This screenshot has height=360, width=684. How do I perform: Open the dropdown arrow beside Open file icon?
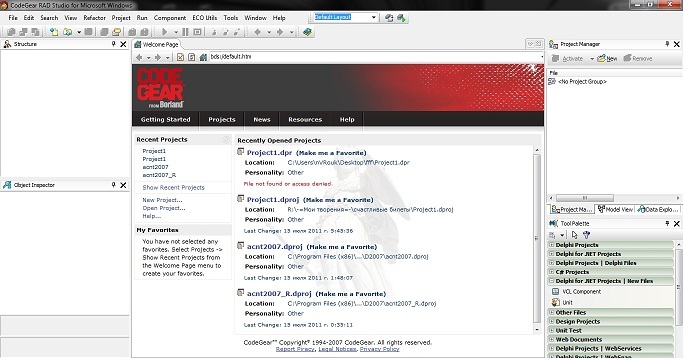click(79, 32)
